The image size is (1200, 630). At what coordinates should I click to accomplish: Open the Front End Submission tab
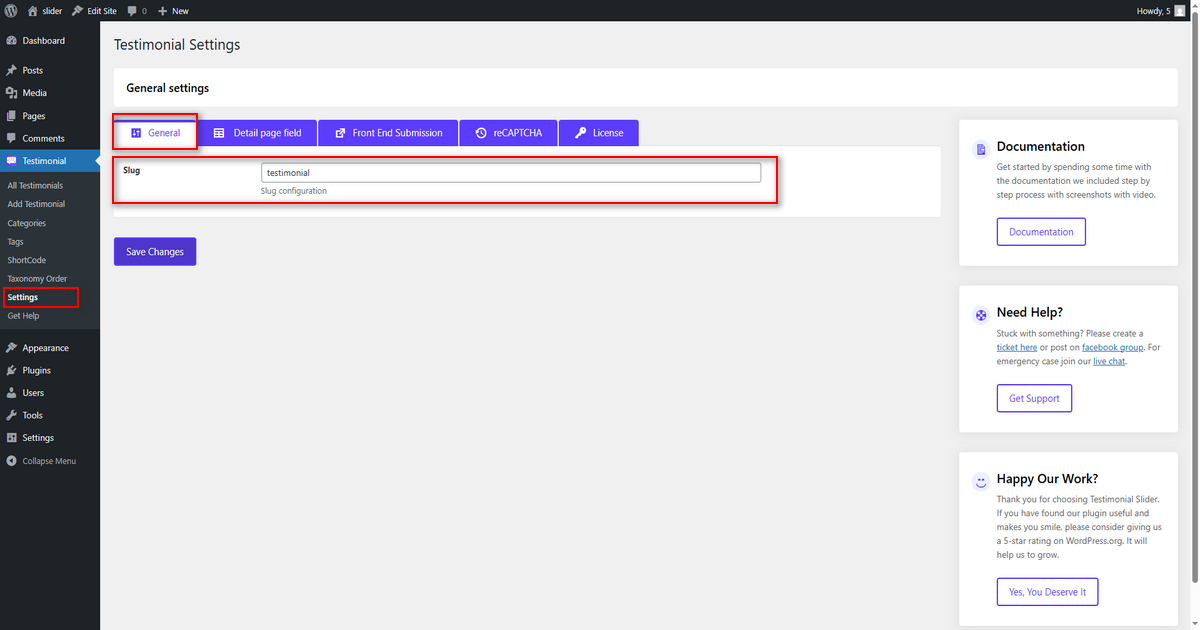[388, 133]
